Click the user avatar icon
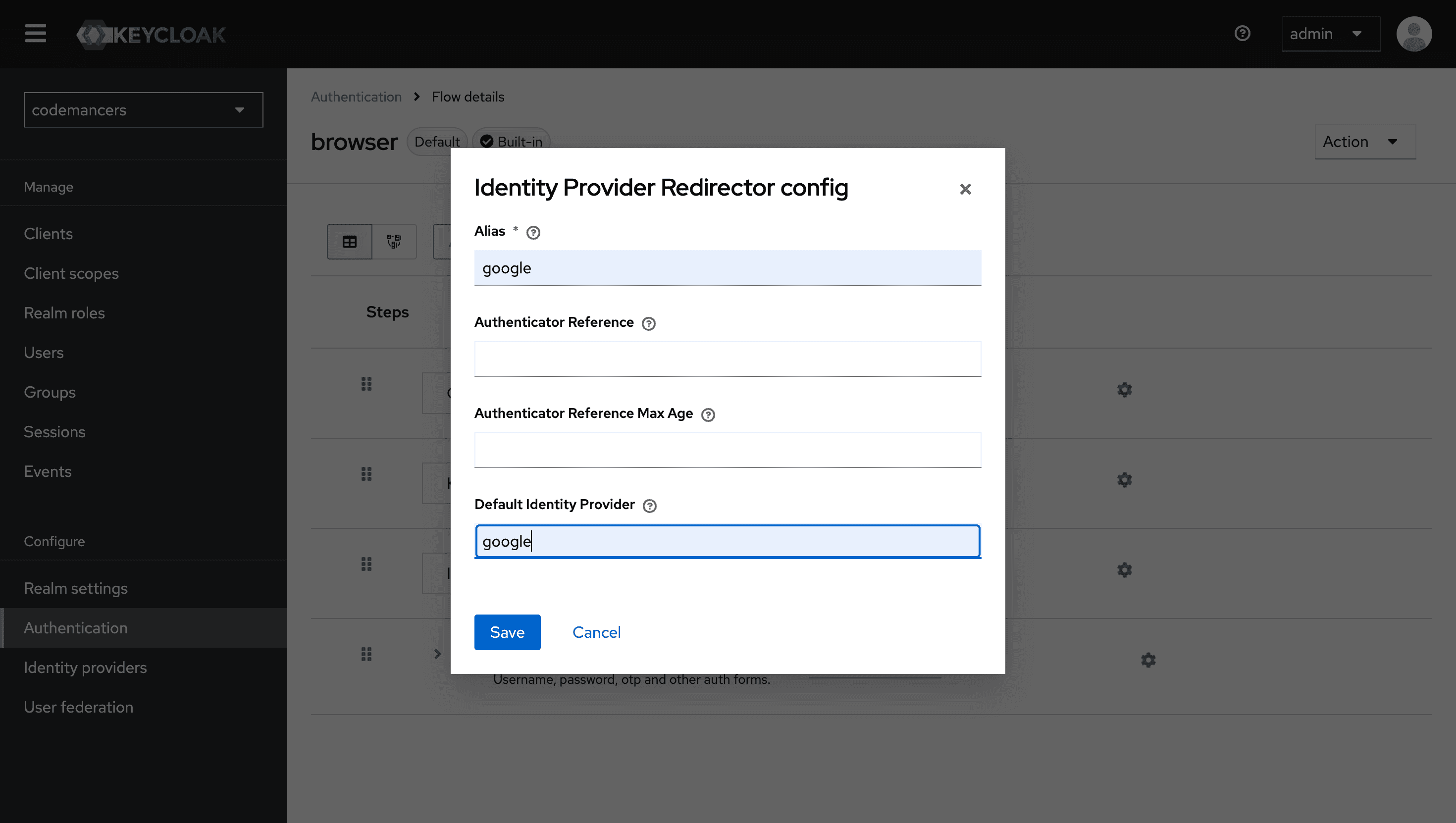Image resolution: width=1456 pixels, height=823 pixels. [1413, 34]
